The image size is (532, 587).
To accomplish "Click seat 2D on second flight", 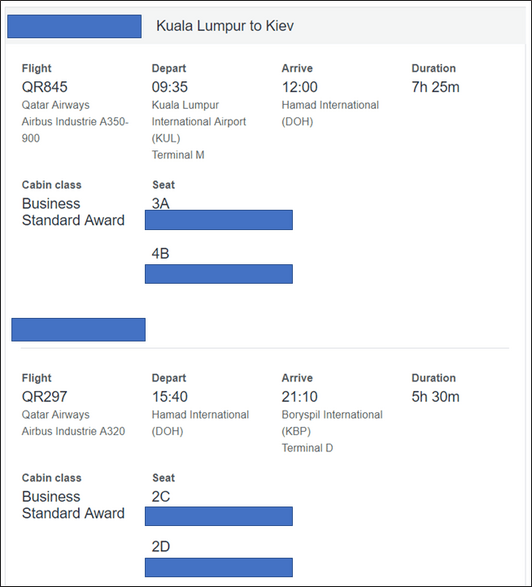I will click(161, 547).
